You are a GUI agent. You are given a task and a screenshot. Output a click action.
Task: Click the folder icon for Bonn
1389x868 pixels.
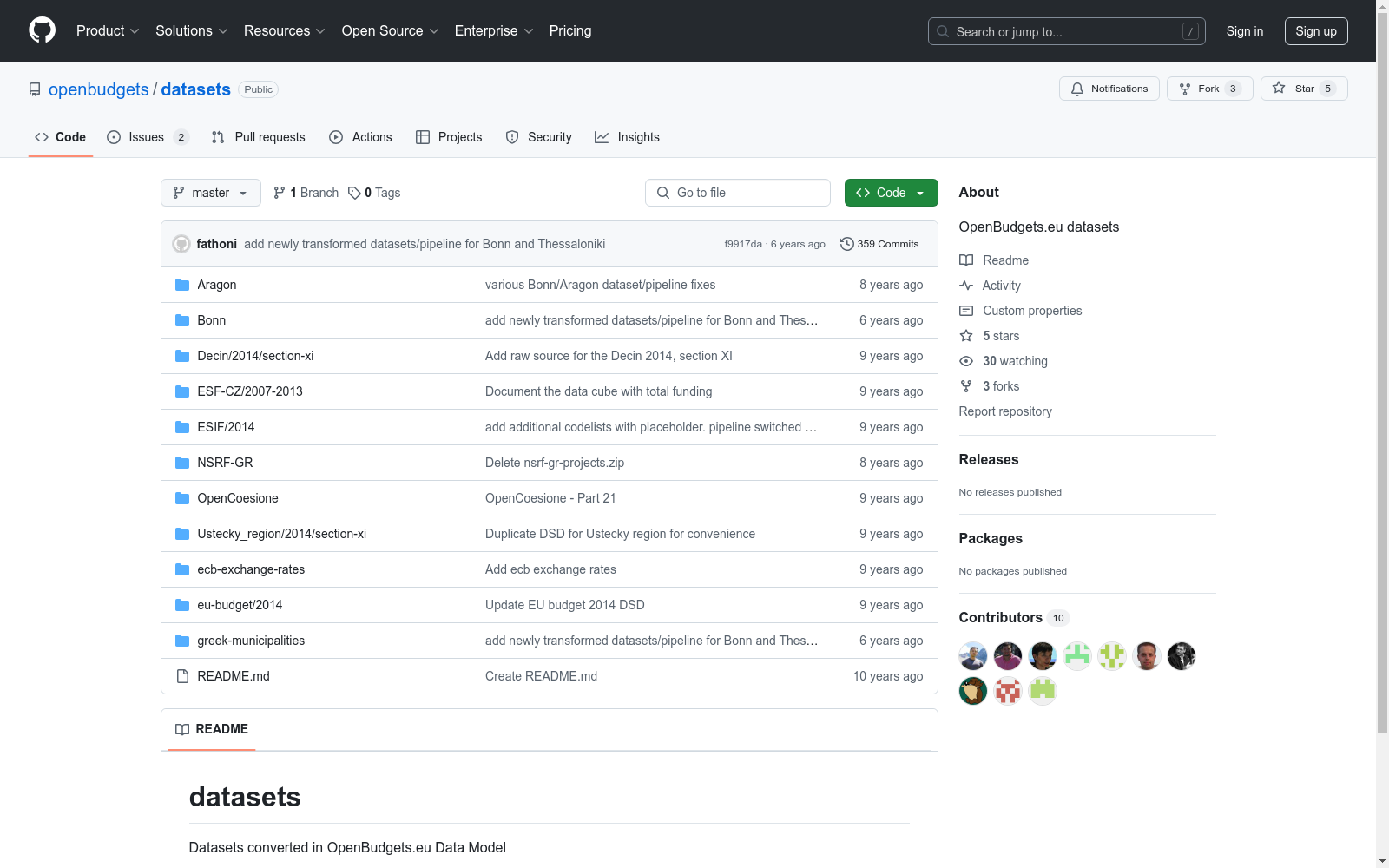click(182, 320)
